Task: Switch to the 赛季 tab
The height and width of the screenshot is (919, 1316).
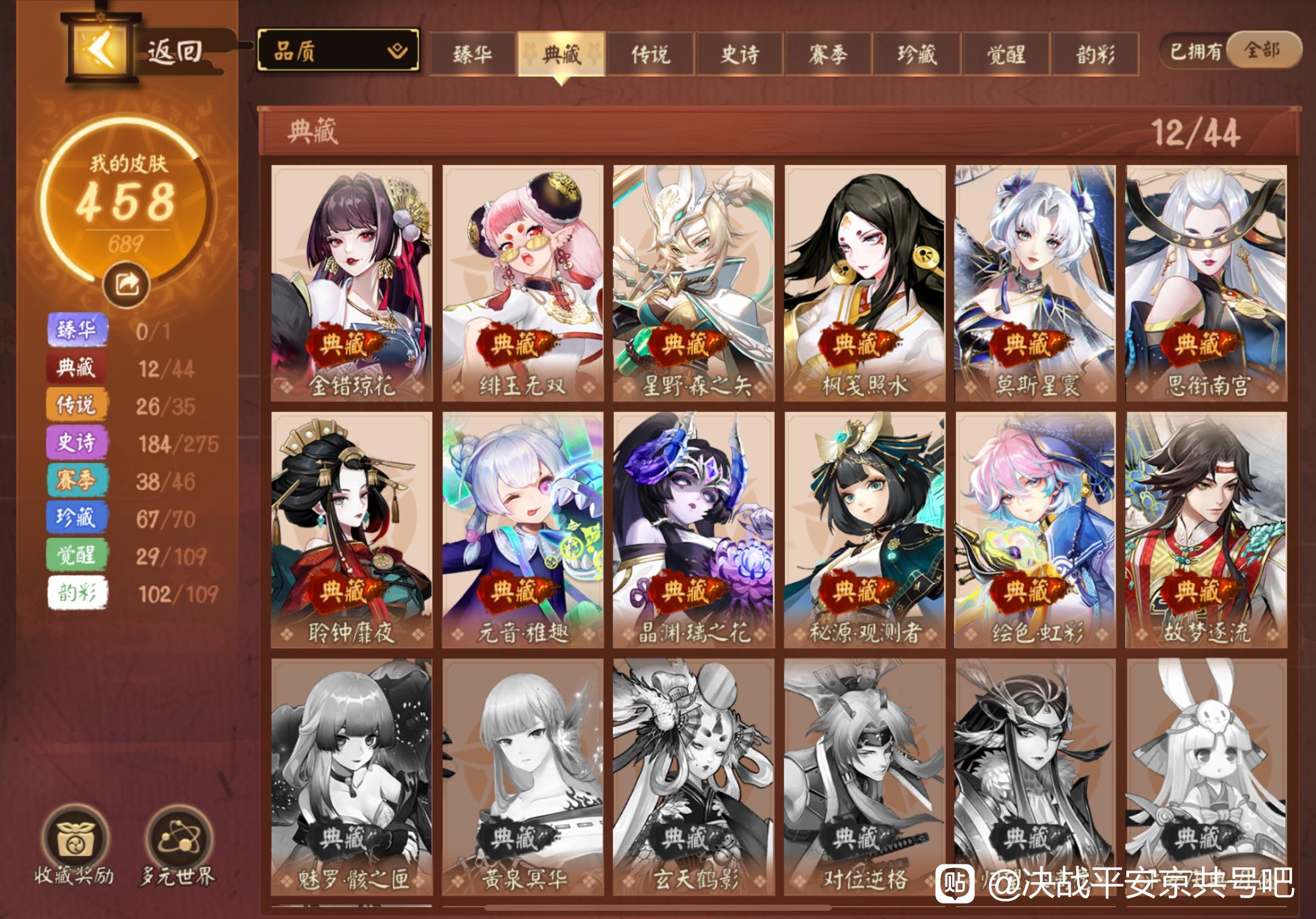Action: pyautogui.click(x=828, y=55)
